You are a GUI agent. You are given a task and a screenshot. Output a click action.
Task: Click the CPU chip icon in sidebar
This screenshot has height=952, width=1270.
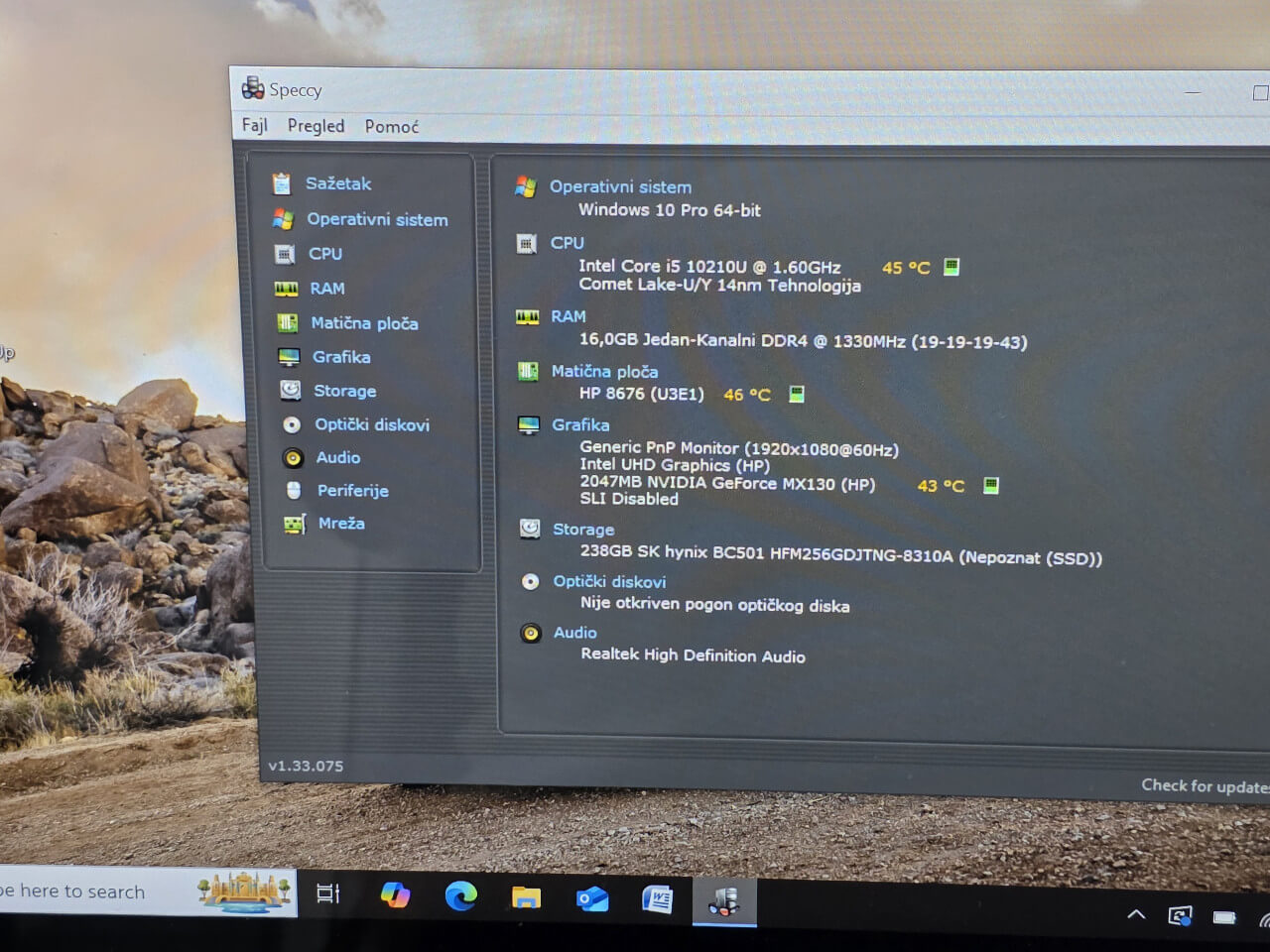285,254
